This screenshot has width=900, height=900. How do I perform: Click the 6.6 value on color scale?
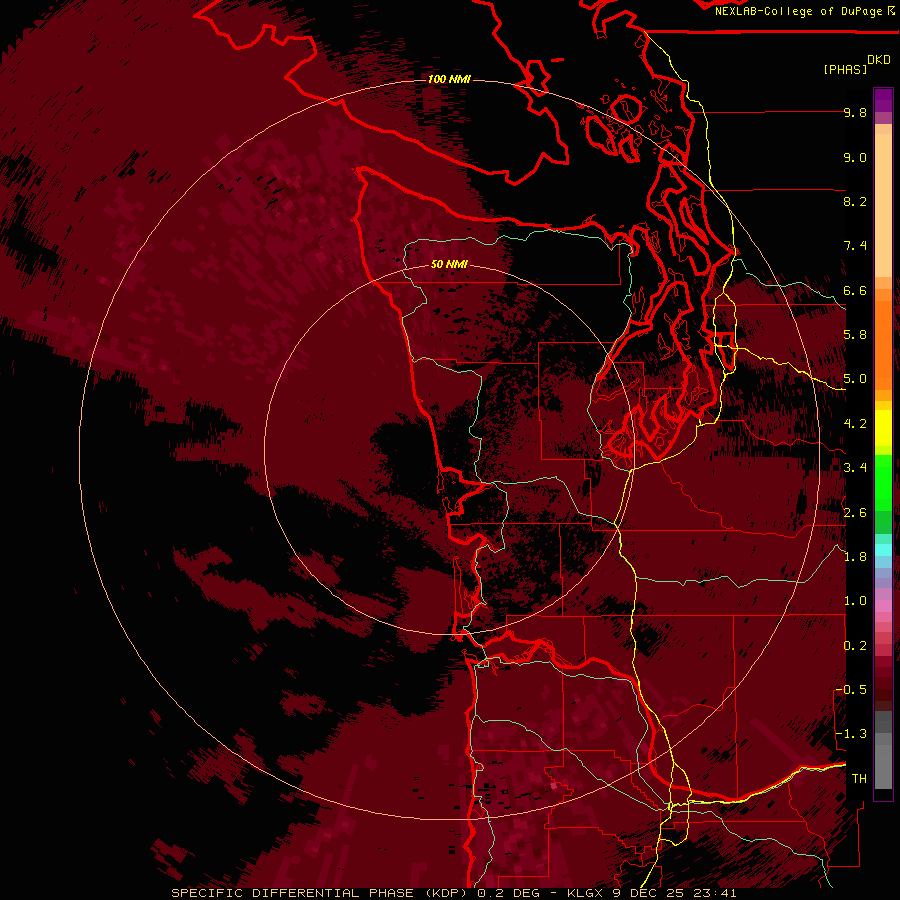855,290
